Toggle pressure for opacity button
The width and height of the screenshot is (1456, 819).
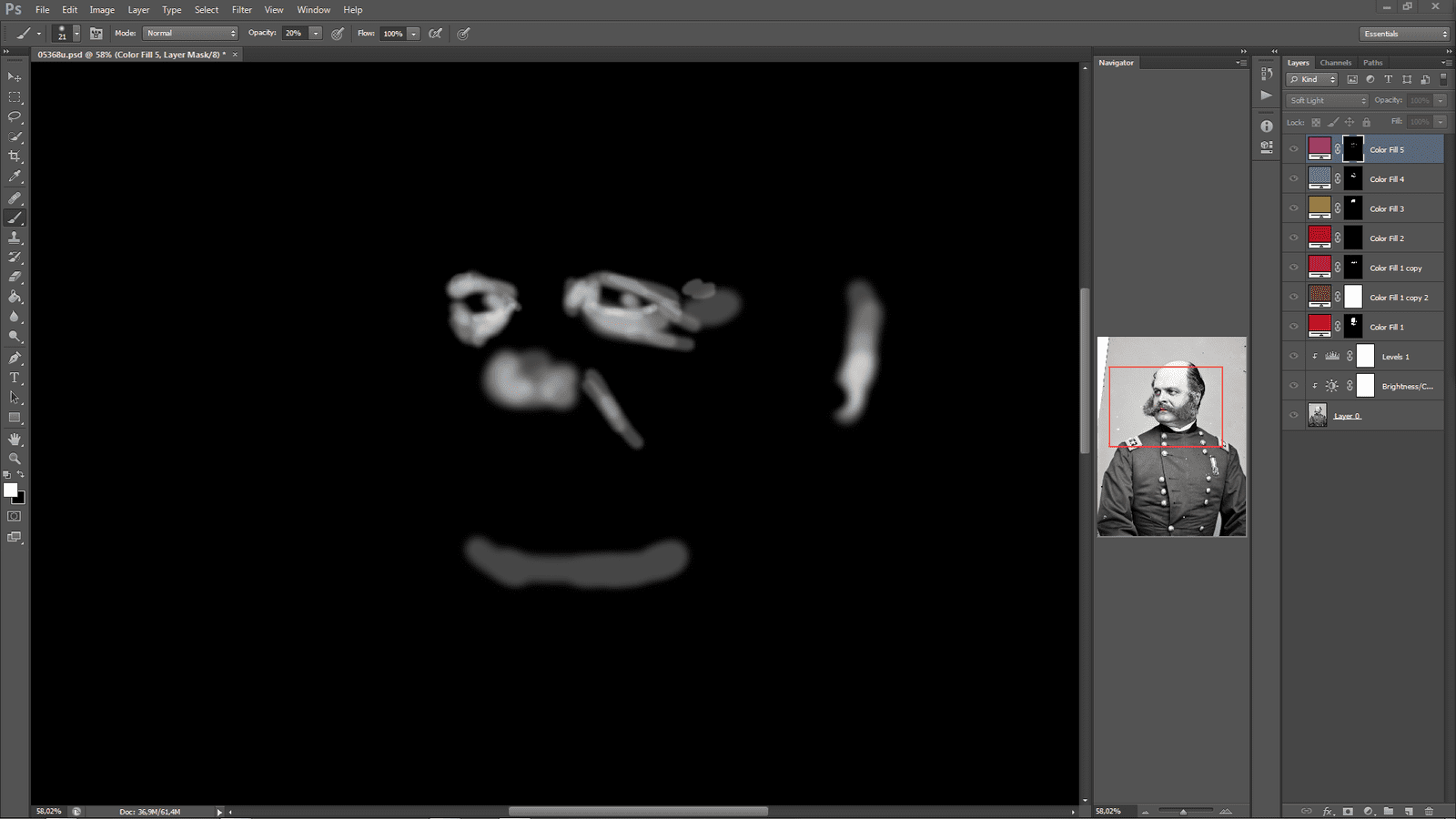coord(338,34)
